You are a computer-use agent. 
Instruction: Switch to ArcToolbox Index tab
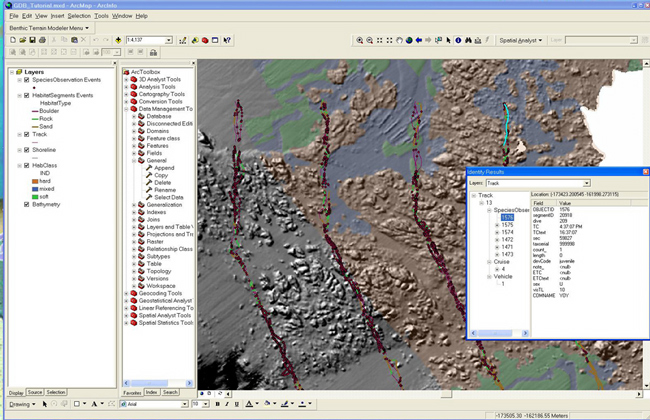click(151, 392)
